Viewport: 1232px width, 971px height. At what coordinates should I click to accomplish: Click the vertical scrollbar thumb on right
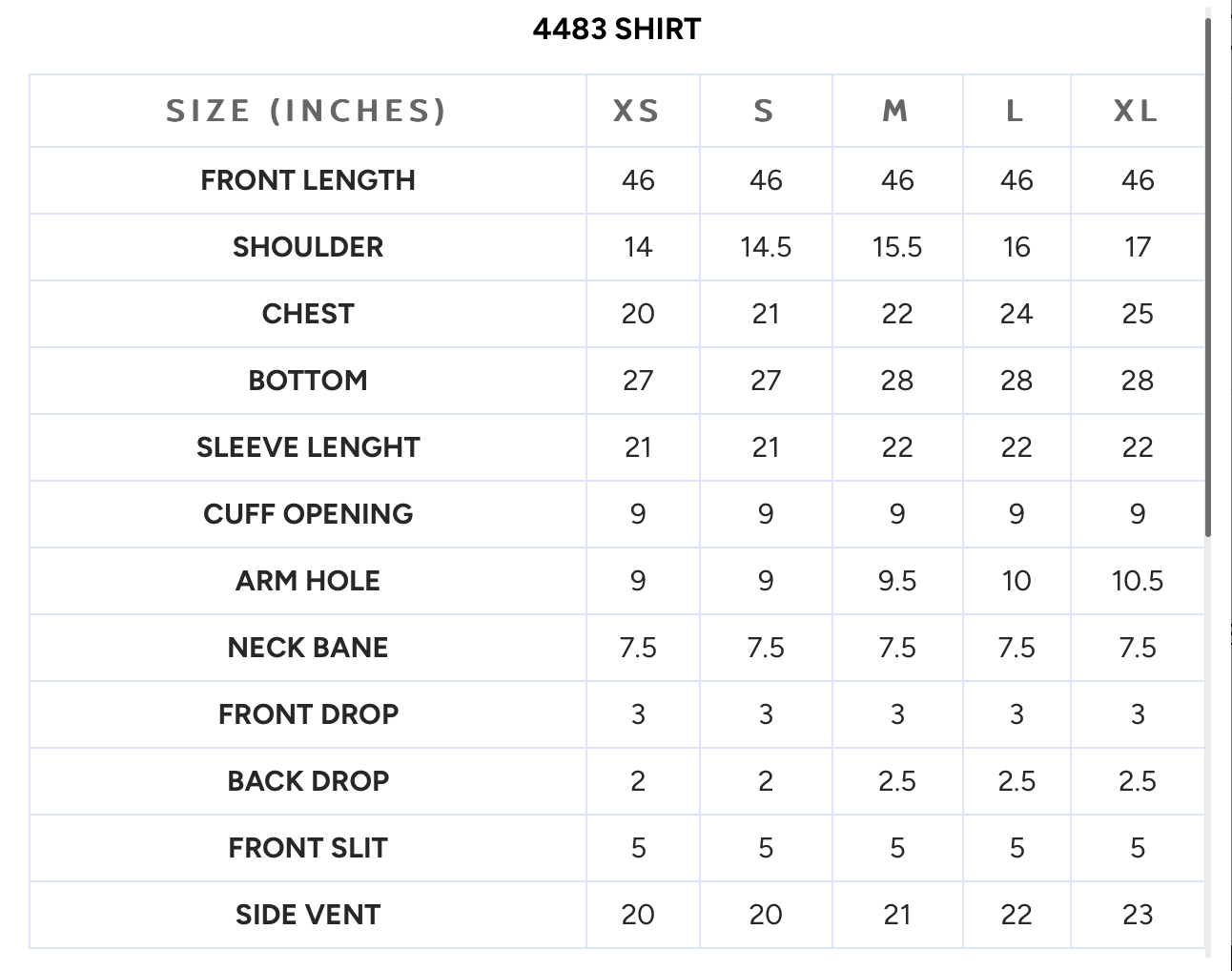point(1208,275)
